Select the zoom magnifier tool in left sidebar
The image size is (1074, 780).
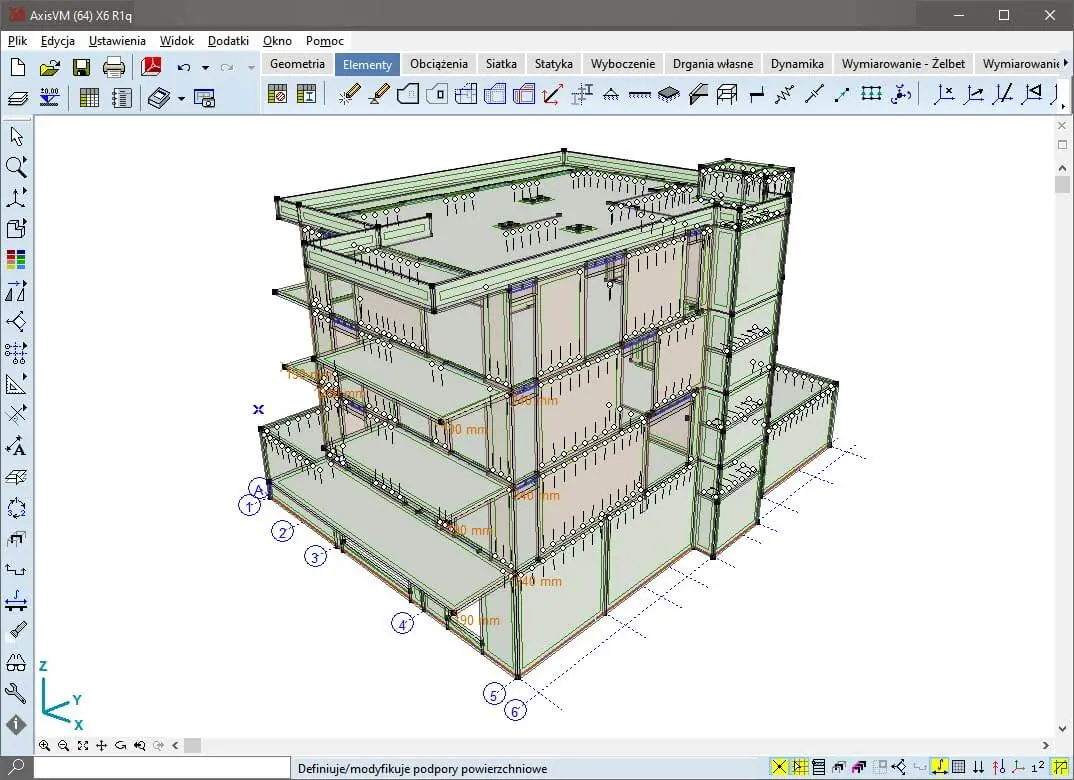[x=16, y=166]
